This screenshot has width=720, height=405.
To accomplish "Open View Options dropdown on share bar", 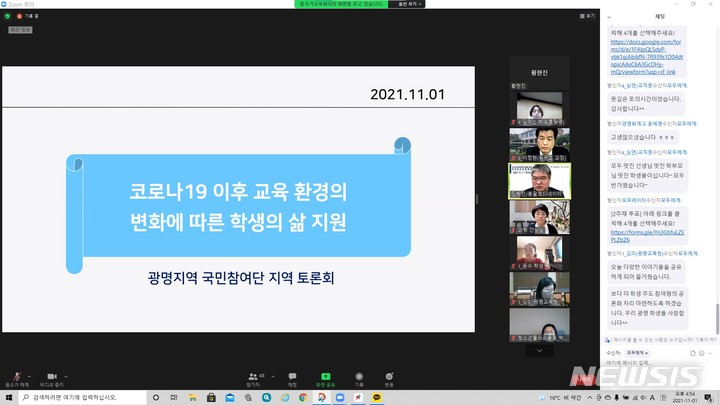I will tap(407, 4).
